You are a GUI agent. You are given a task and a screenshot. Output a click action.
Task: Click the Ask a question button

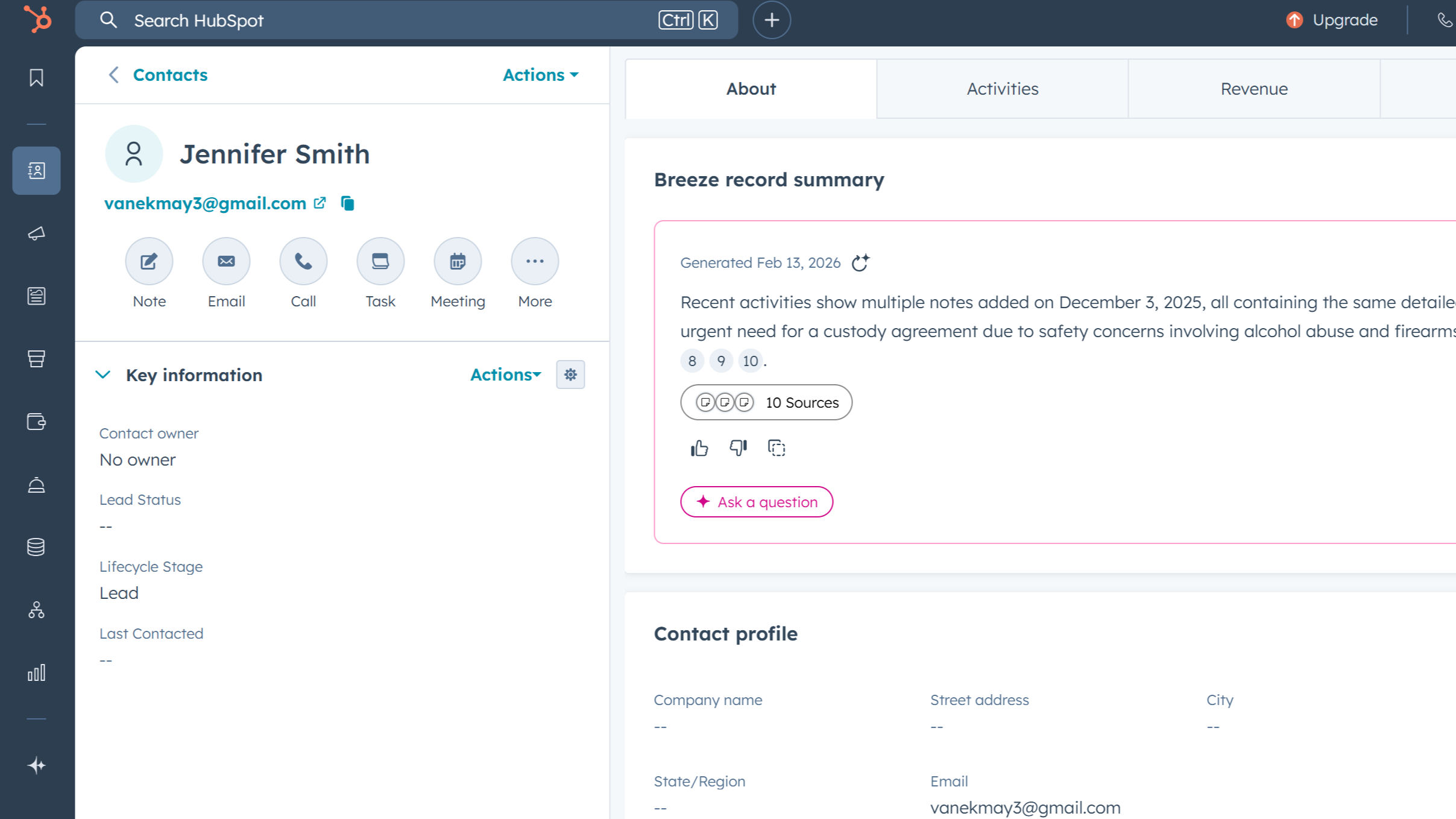[757, 502]
